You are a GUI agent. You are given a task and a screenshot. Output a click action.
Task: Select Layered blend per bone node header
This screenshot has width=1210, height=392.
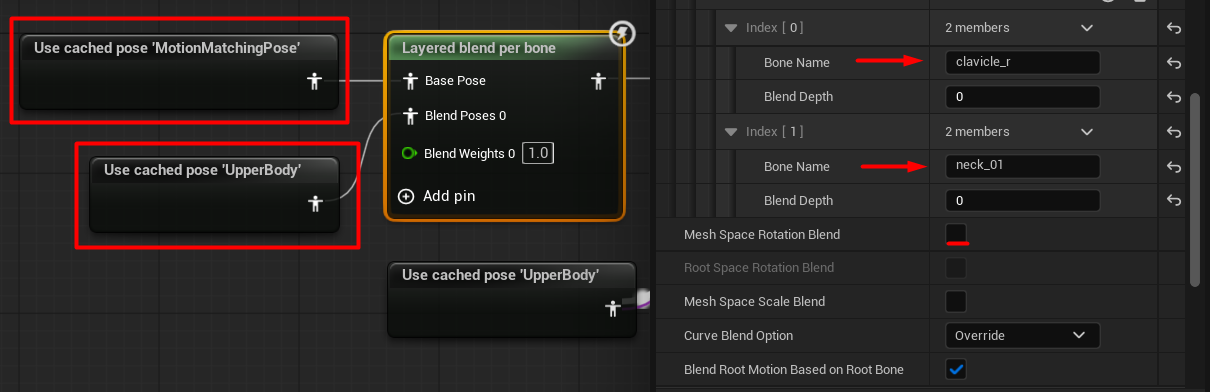coord(479,48)
